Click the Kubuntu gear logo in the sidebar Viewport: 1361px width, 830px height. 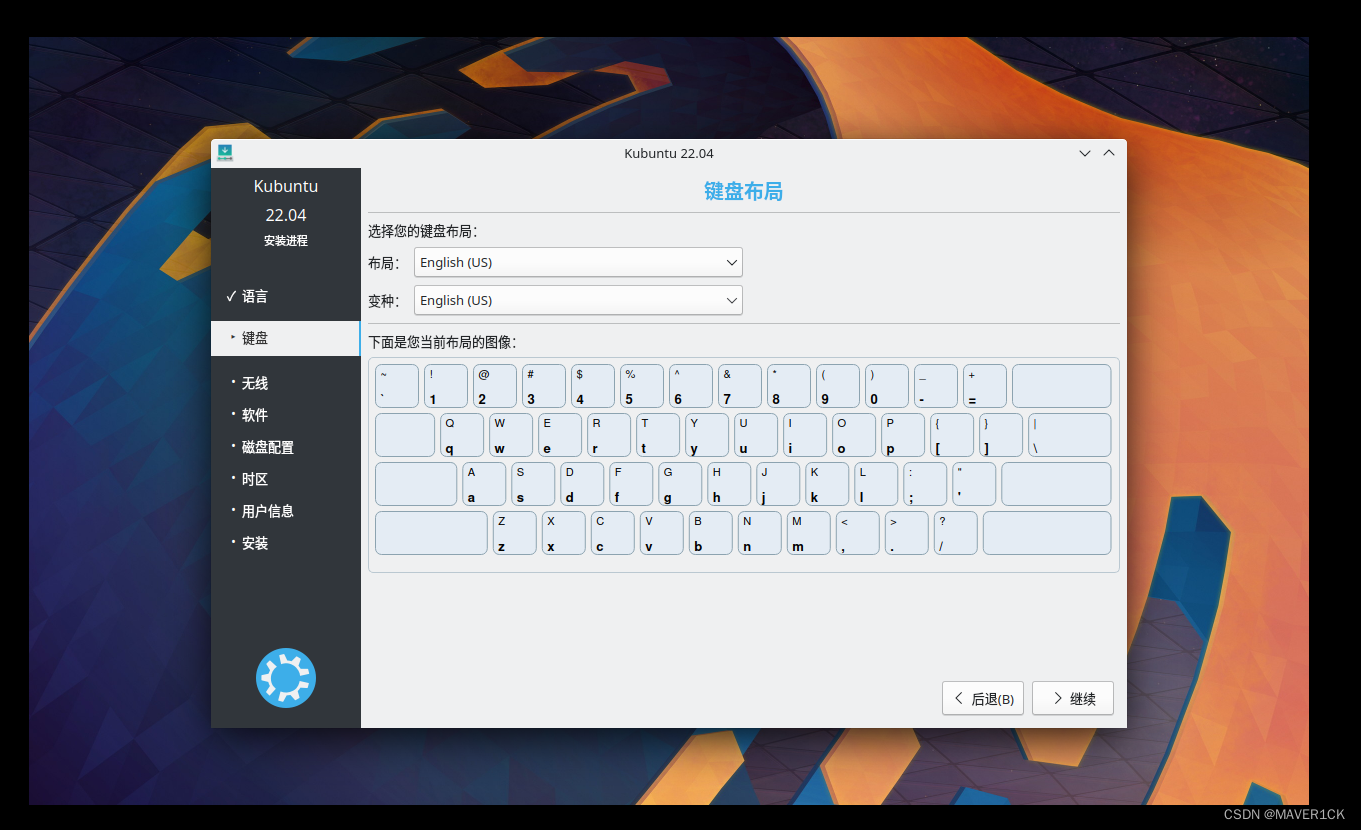[x=286, y=678]
